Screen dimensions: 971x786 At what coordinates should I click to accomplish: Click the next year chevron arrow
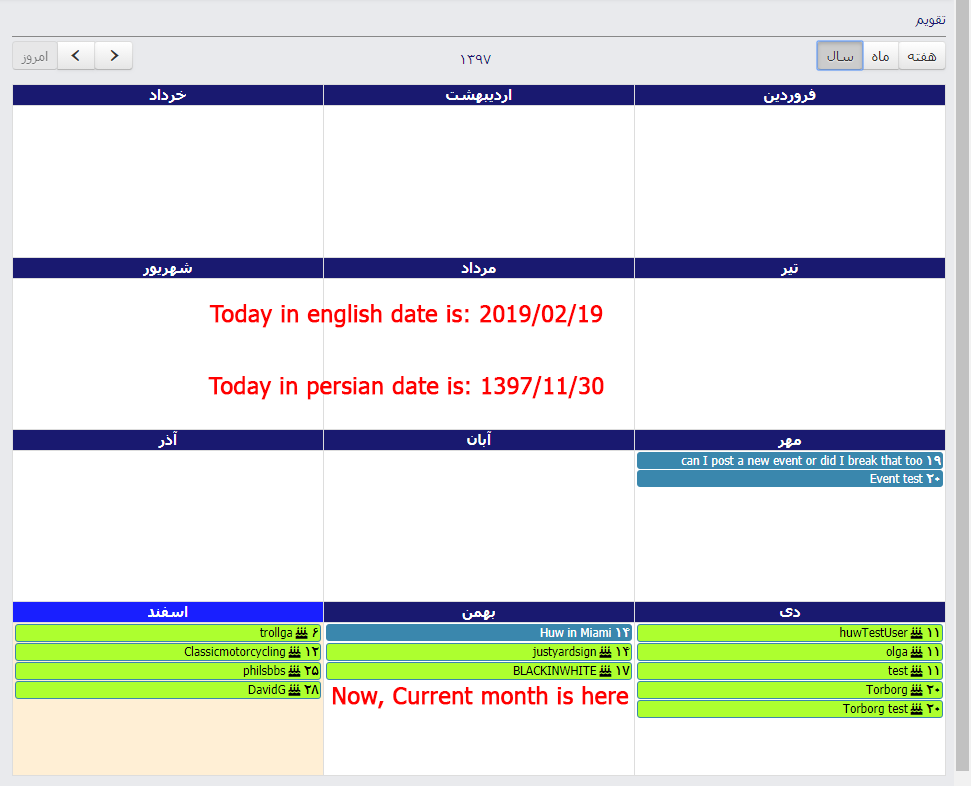click(77, 56)
